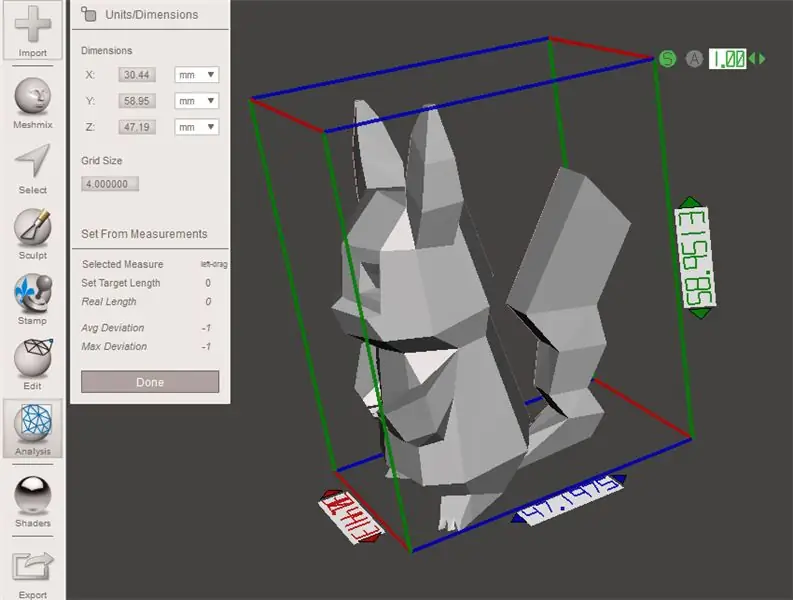
Task: Open the Z dimension units dropdown
Action: tap(197, 127)
